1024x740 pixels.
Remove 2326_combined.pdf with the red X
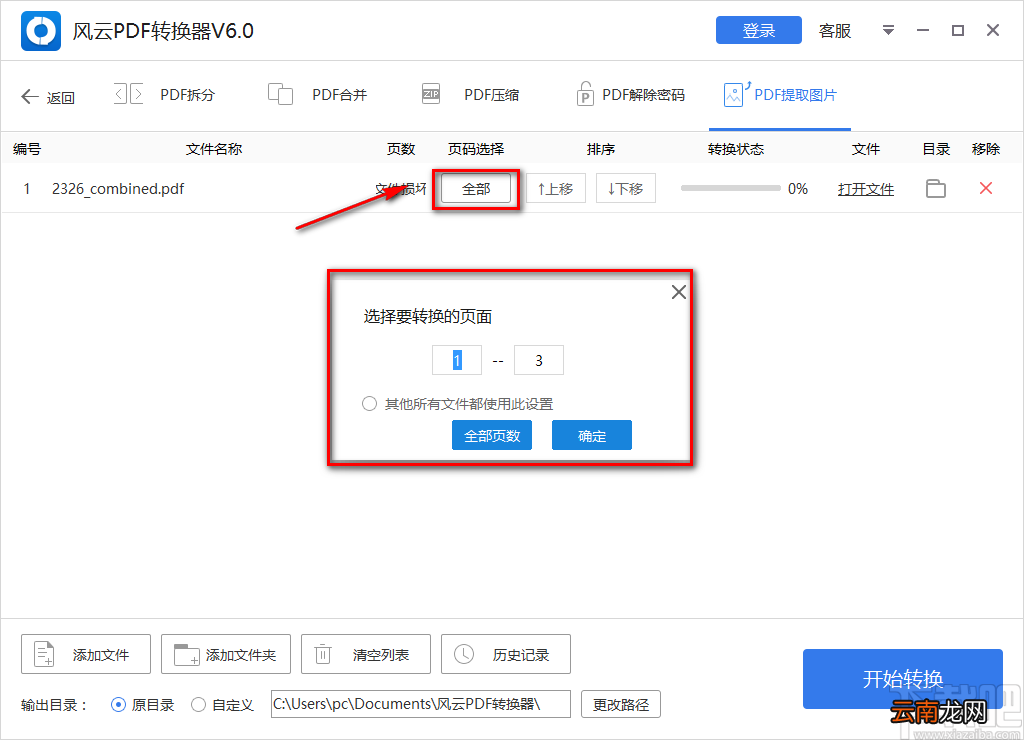pyautogui.click(x=986, y=188)
